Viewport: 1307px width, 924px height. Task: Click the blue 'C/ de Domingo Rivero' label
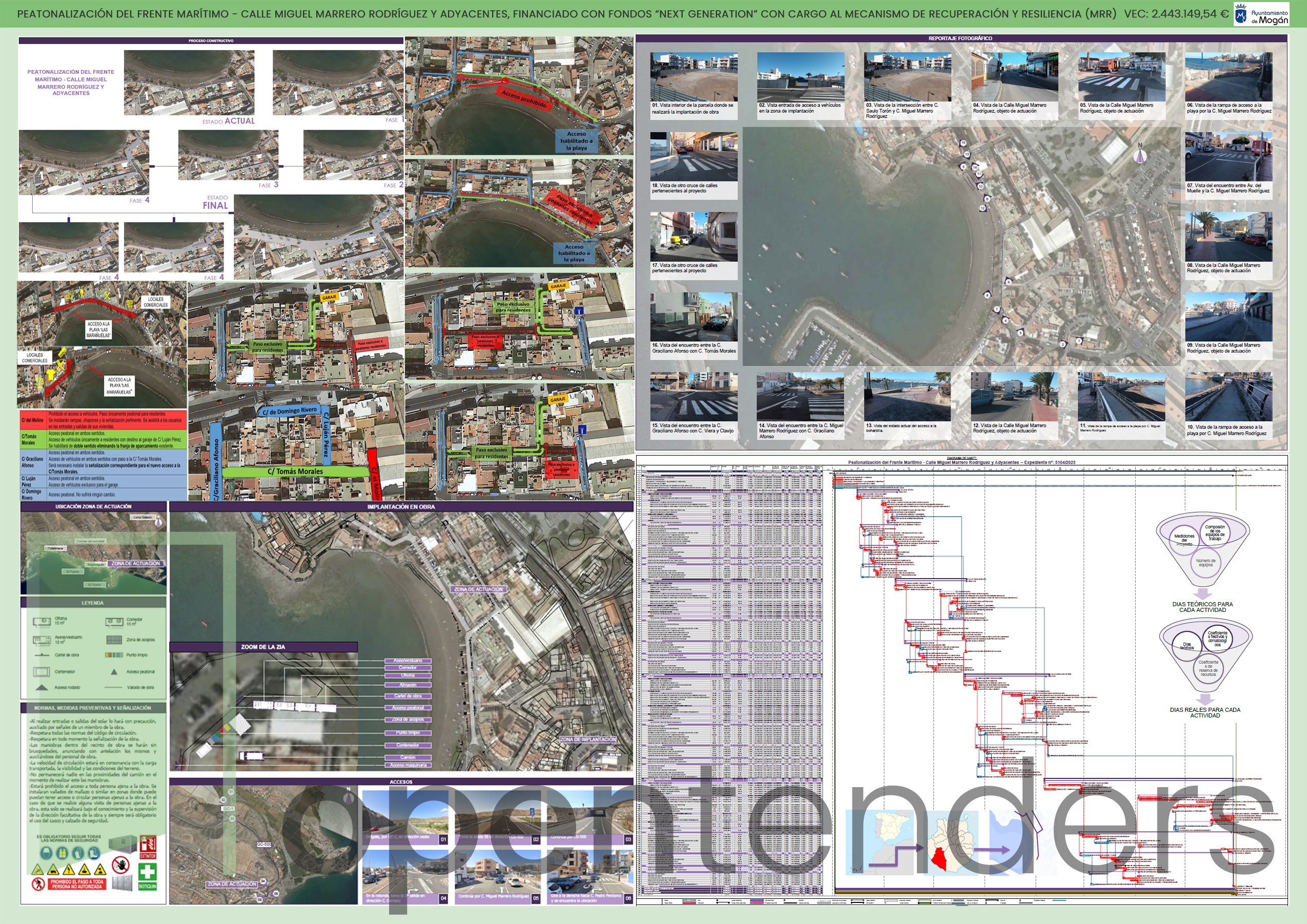click(289, 411)
